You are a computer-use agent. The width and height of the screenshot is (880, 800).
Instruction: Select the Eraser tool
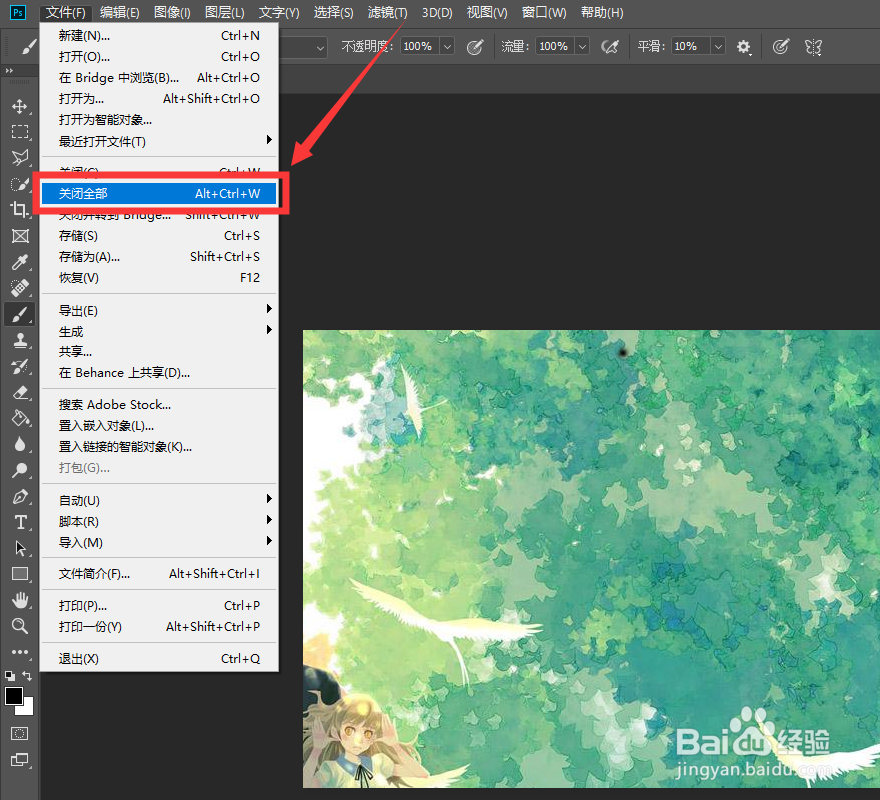click(x=20, y=392)
